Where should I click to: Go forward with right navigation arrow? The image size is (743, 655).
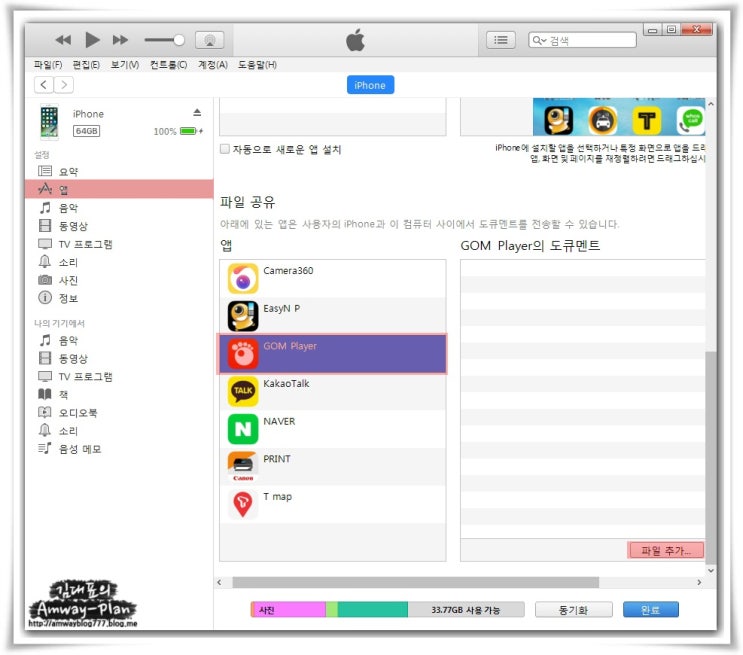(64, 85)
